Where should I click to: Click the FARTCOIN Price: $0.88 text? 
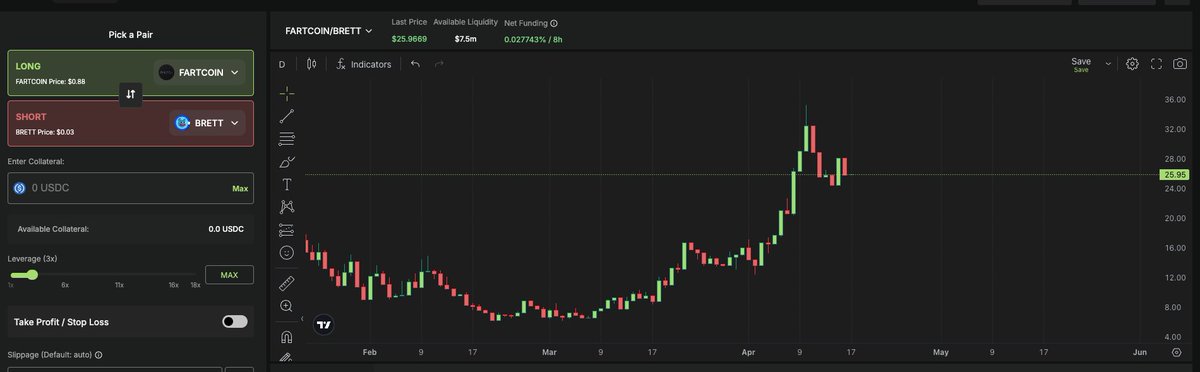pos(51,81)
